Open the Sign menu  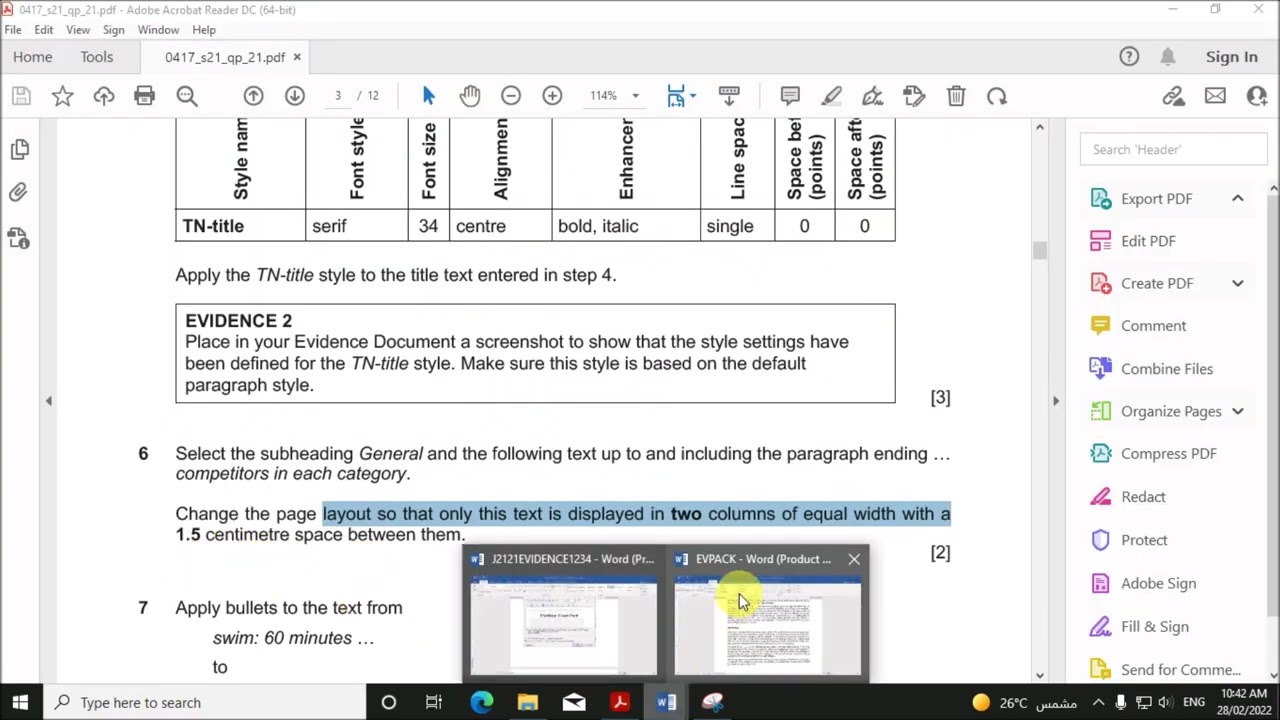pyautogui.click(x=113, y=30)
